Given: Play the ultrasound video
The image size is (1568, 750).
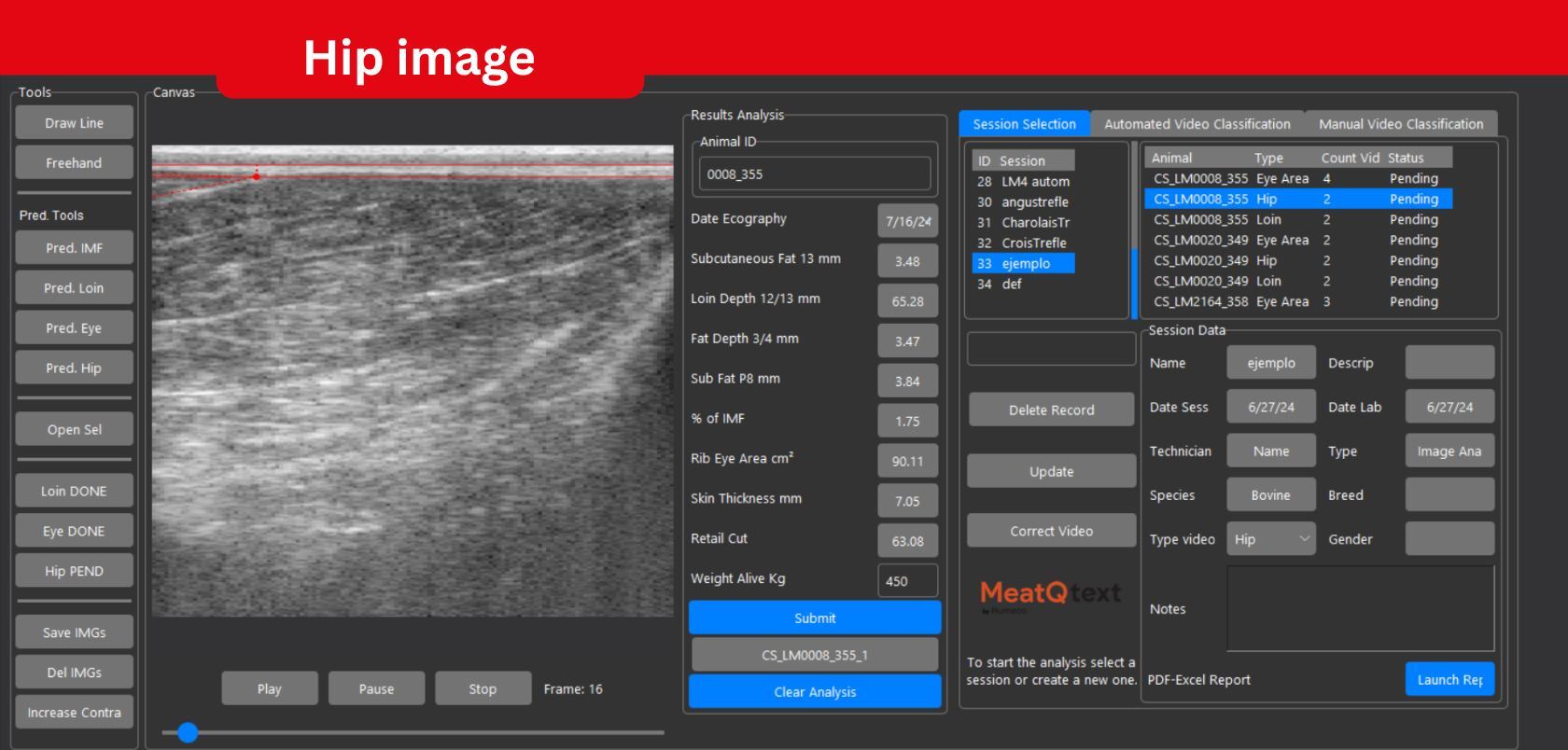Looking at the screenshot, I should (270, 689).
